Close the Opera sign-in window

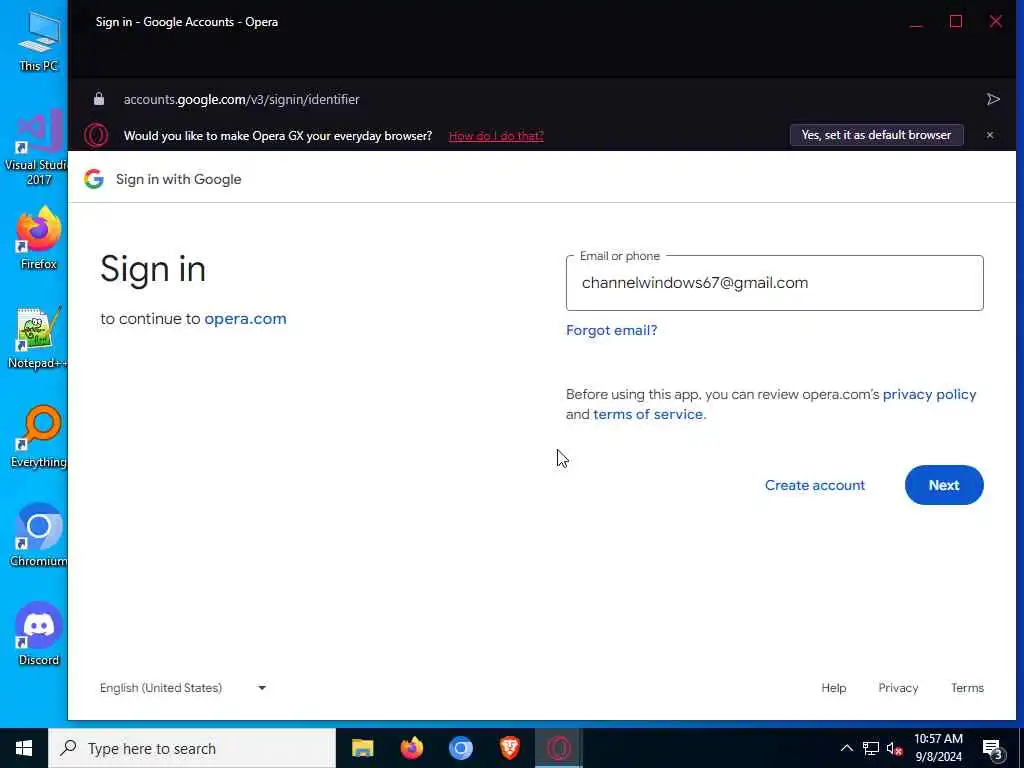pyautogui.click(x=996, y=22)
